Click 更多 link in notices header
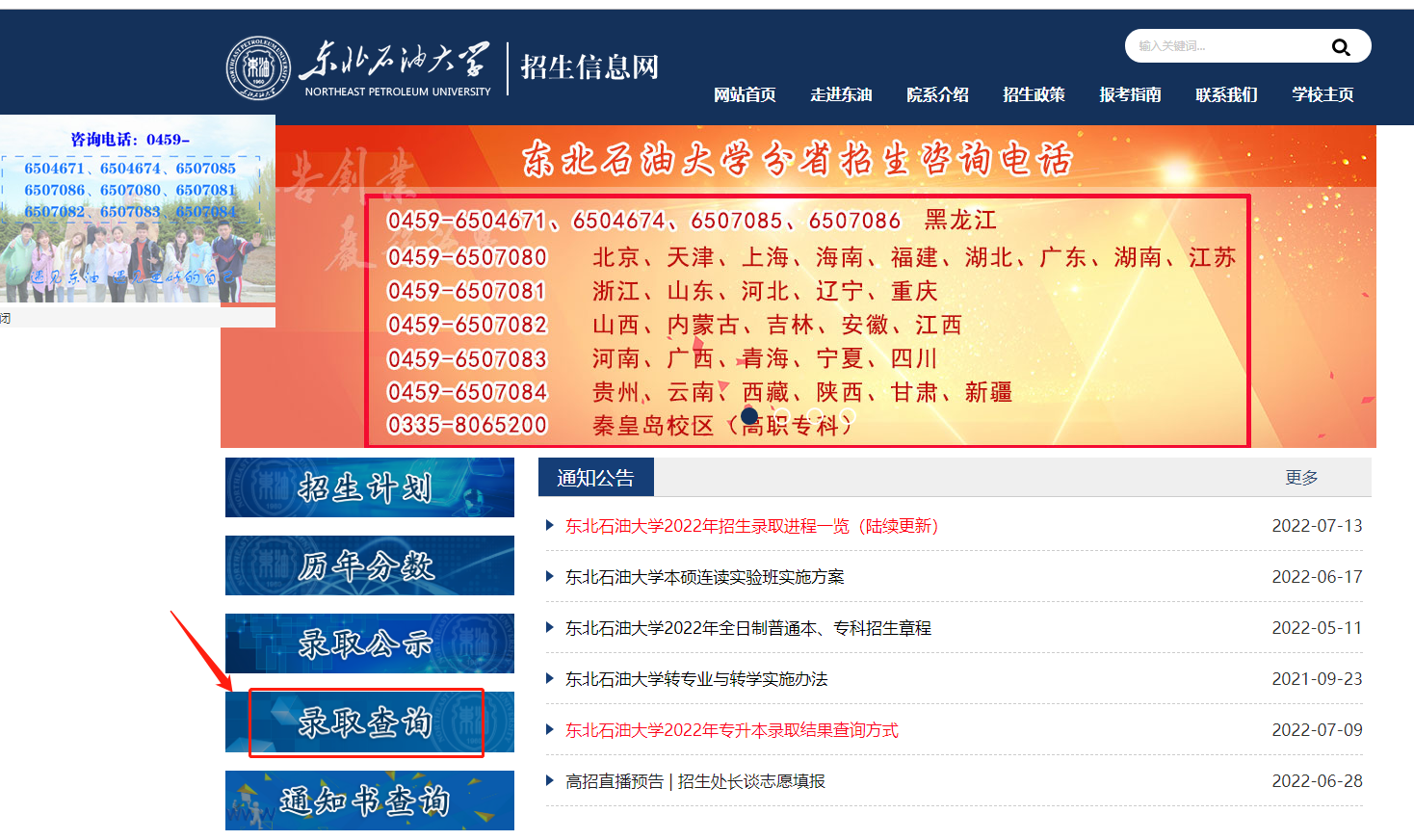 [x=1301, y=478]
